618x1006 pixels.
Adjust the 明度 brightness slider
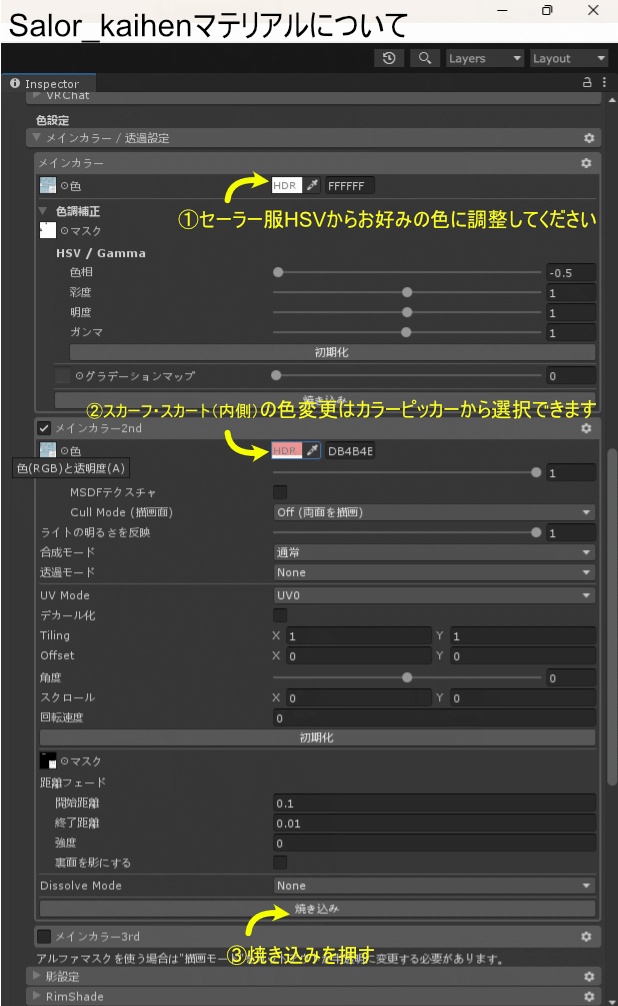407,312
